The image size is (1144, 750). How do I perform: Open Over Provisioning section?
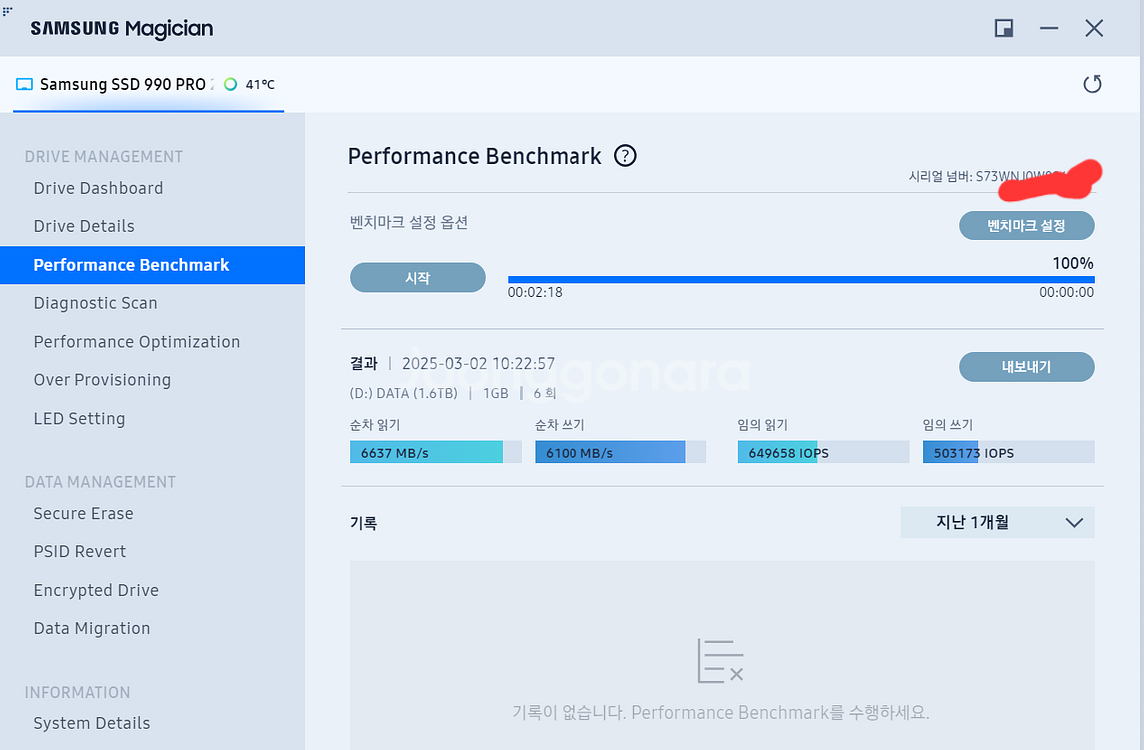coord(102,379)
